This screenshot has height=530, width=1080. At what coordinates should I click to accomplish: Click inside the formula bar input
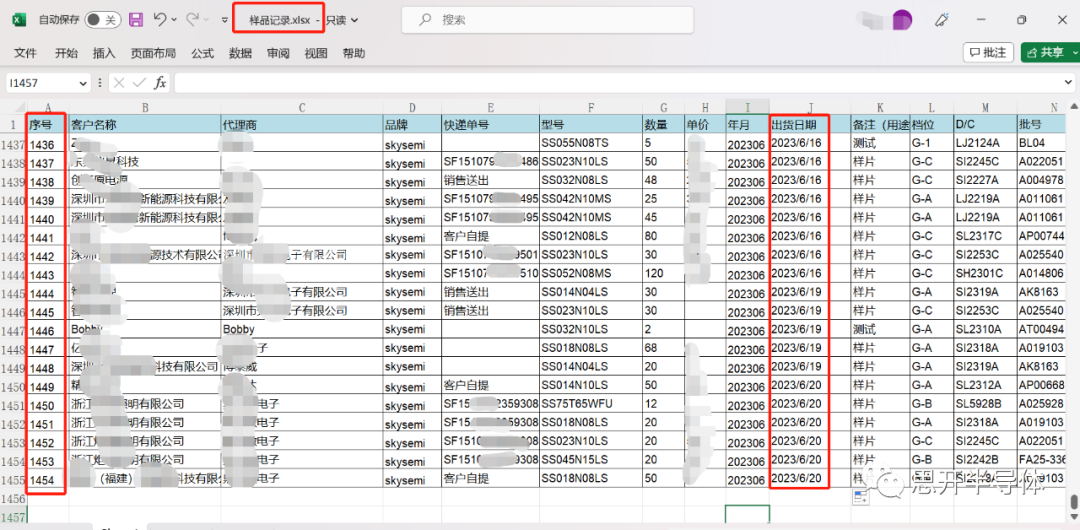point(616,83)
